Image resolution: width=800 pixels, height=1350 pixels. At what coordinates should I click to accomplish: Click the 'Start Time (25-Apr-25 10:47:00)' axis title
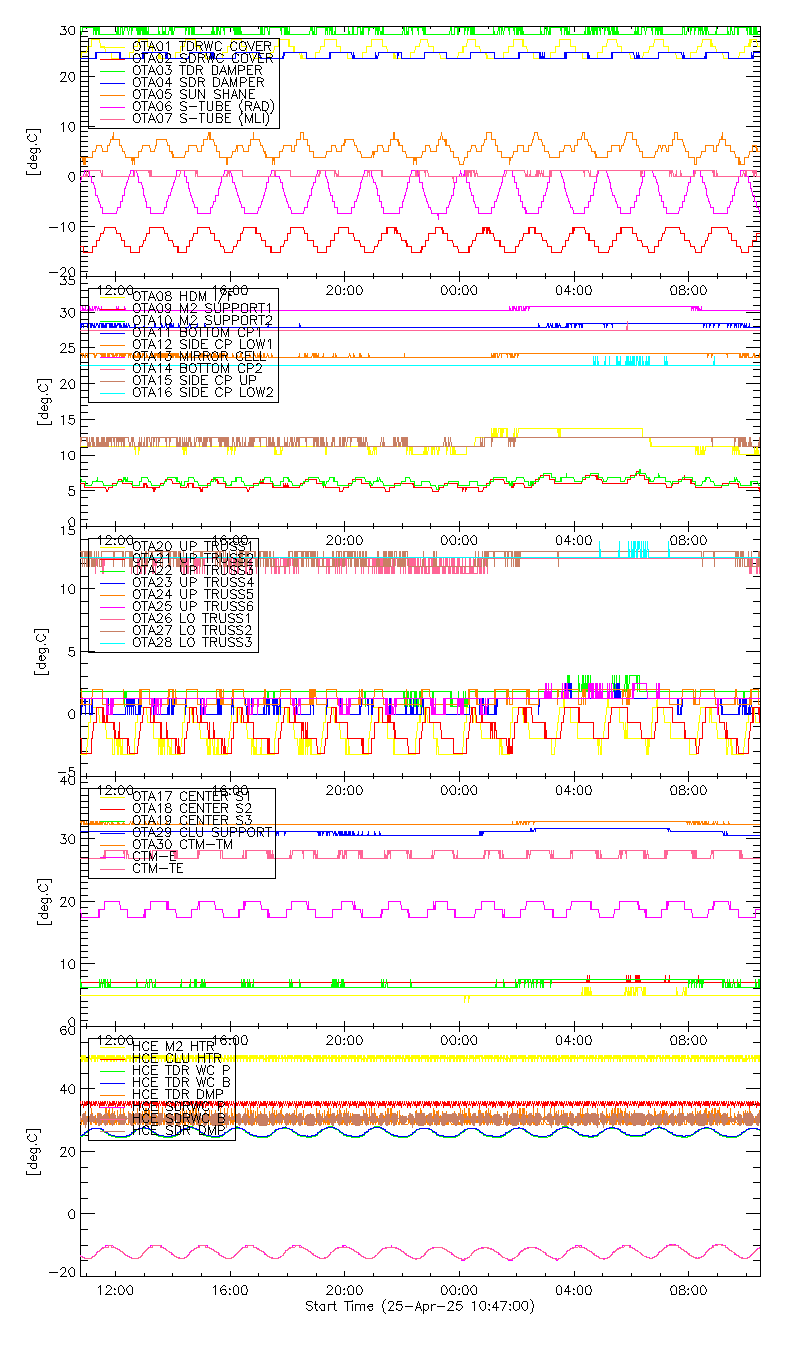click(x=420, y=1306)
